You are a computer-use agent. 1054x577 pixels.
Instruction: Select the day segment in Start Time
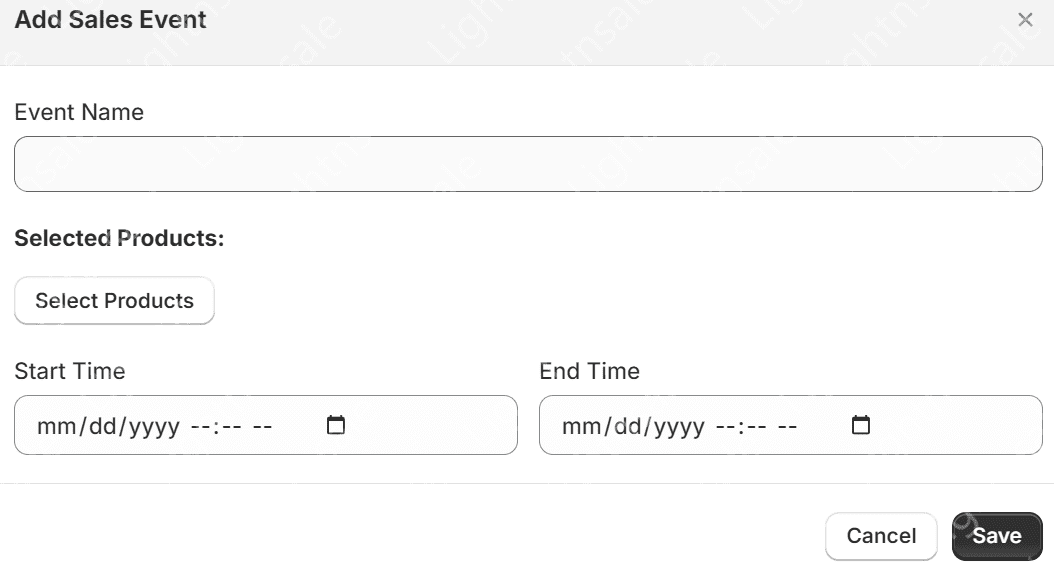point(103,426)
